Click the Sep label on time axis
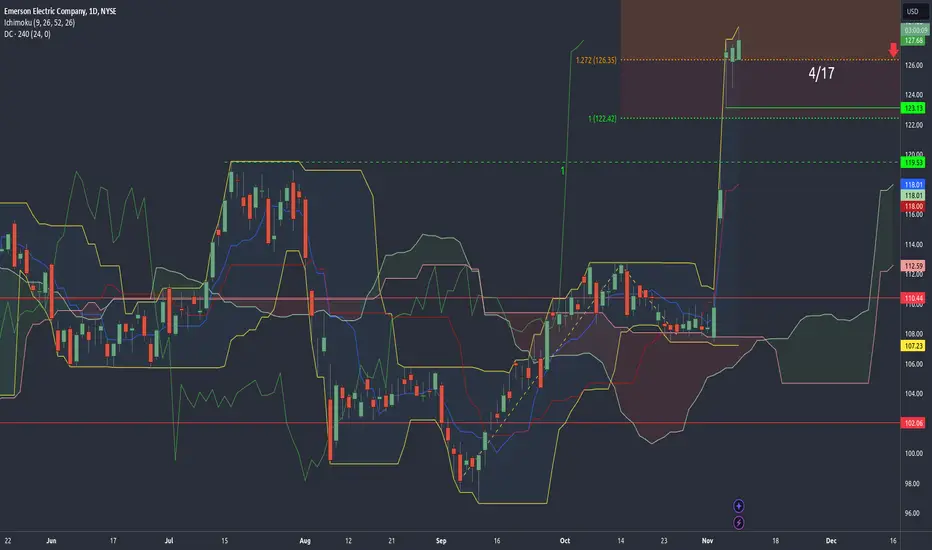 441,540
